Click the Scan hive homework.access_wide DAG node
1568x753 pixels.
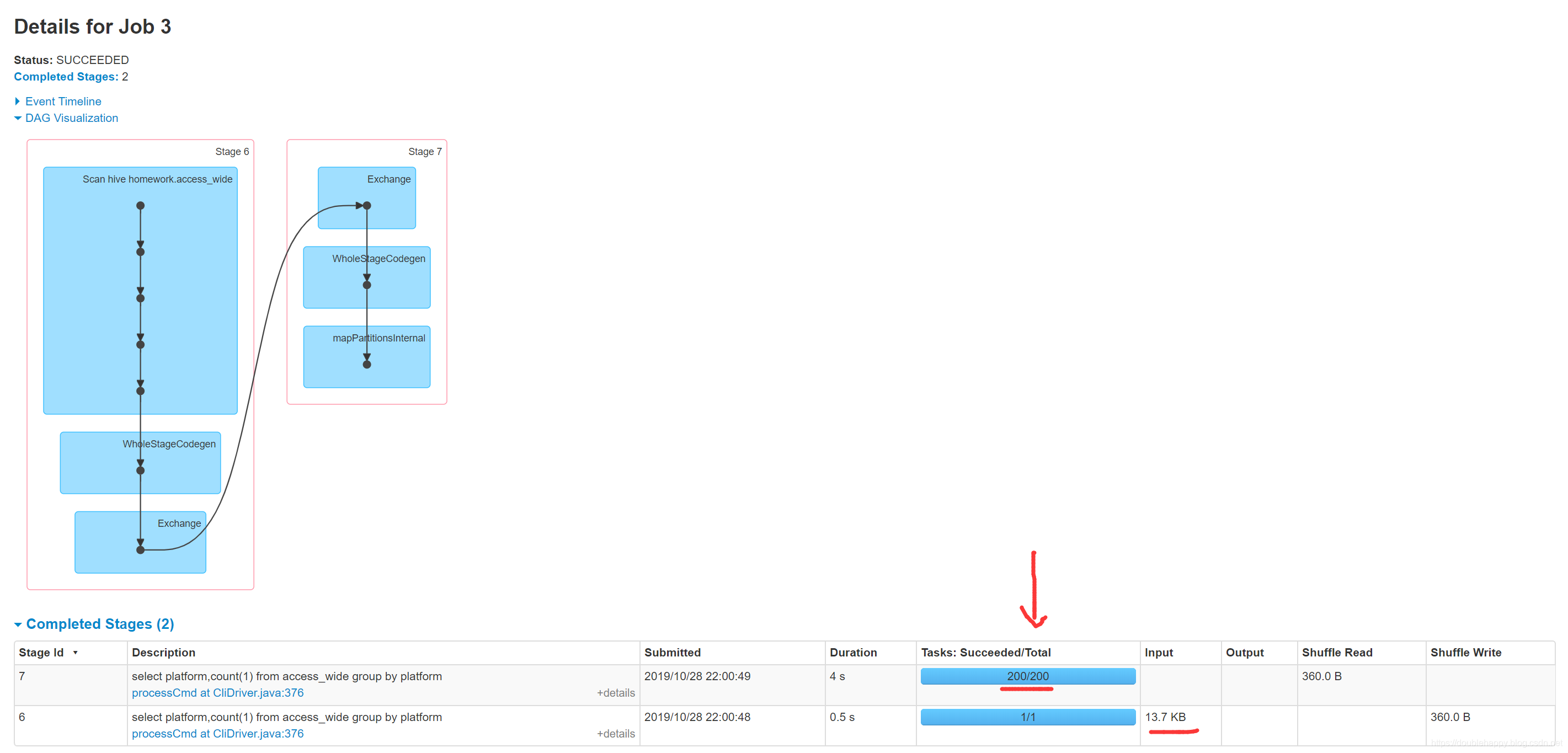(x=157, y=179)
